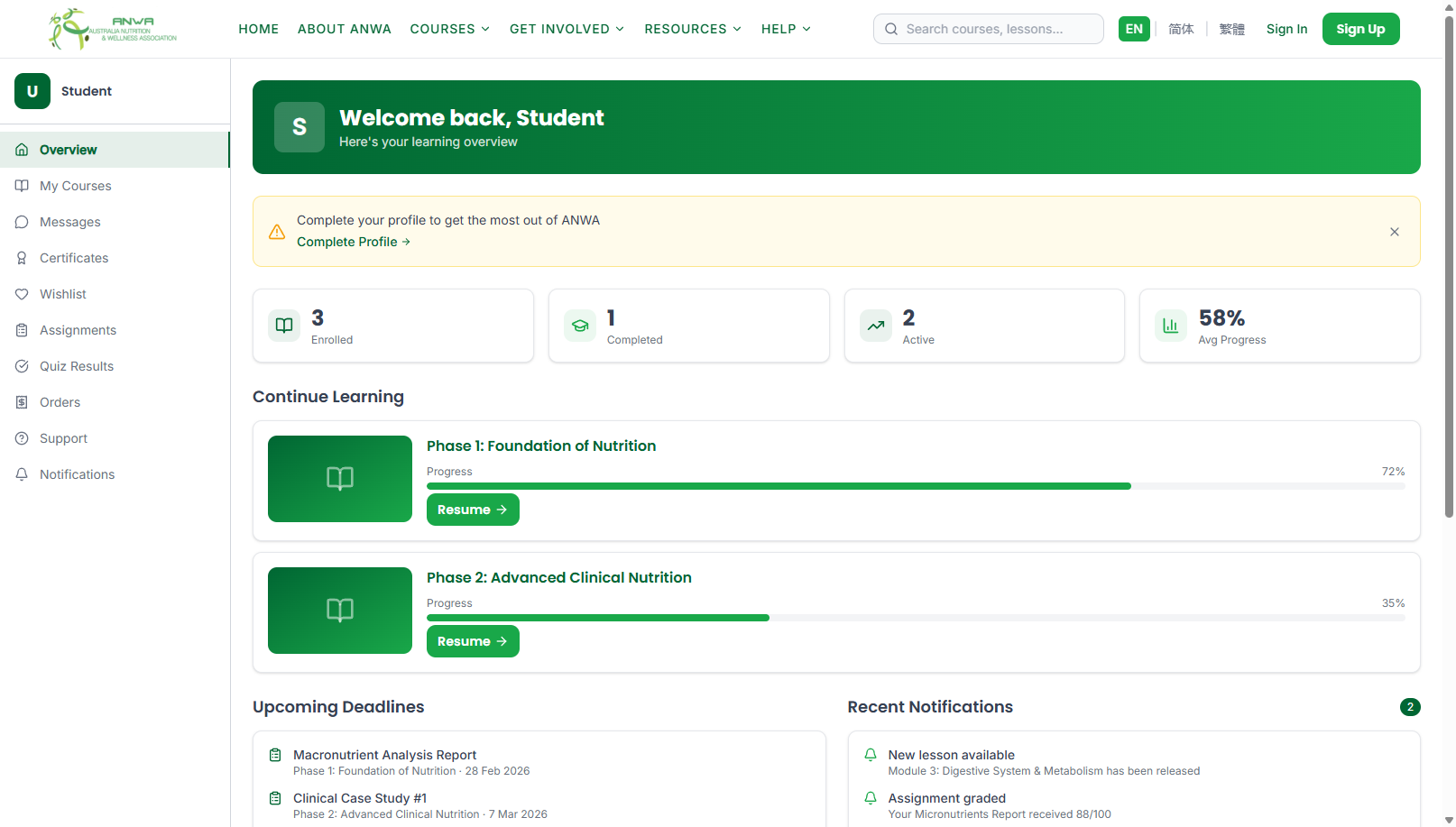Click the Quiz Results checkmark icon
1456x827 pixels.
pos(23,366)
